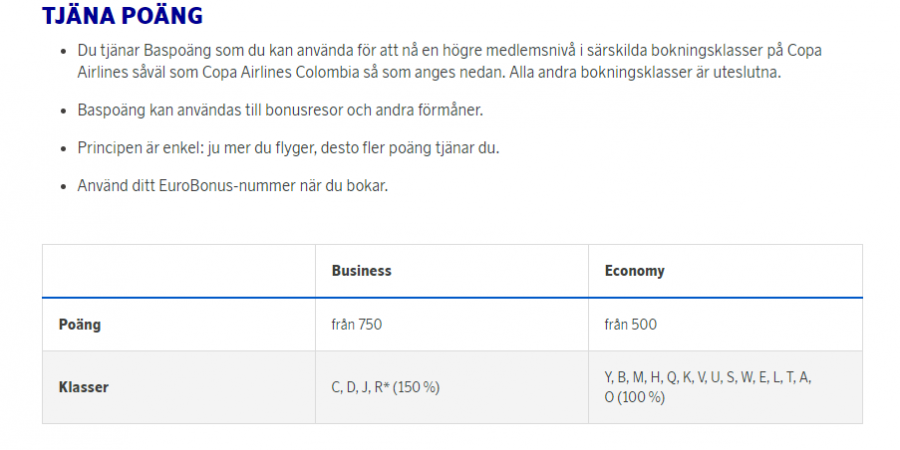Click Economy class codes starting 'Y, B, M'
The width and height of the screenshot is (900, 450).
tap(708, 377)
